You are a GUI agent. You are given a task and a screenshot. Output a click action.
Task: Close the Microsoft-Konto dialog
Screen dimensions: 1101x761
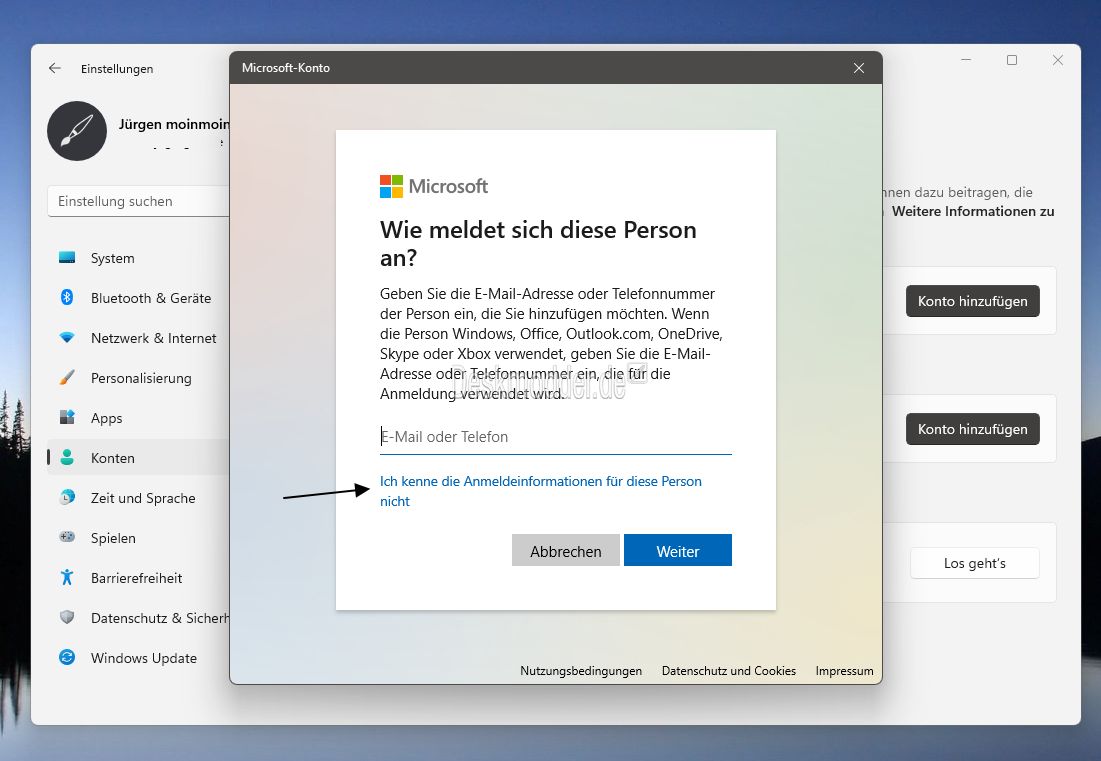pyautogui.click(x=859, y=68)
